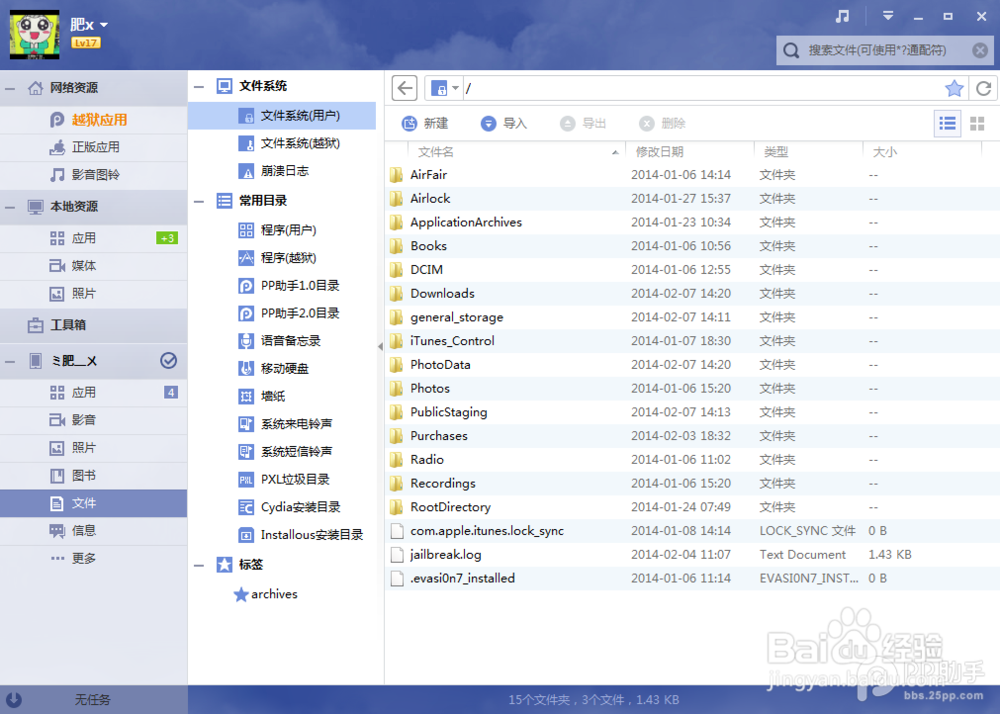Open PP助手2.0目录
This screenshot has height=714, width=1000.
click(x=282, y=313)
